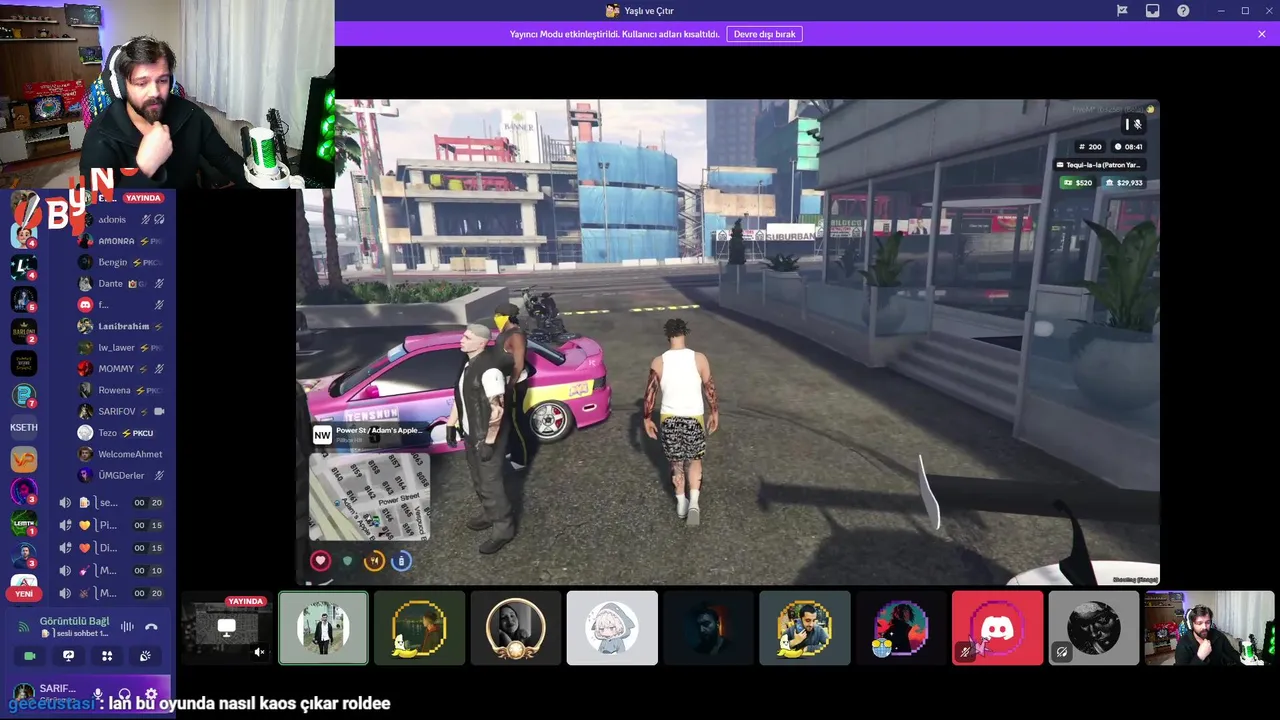This screenshot has width=1280, height=720.
Task: Click the $520 cash amount
Action: tap(1078, 183)
